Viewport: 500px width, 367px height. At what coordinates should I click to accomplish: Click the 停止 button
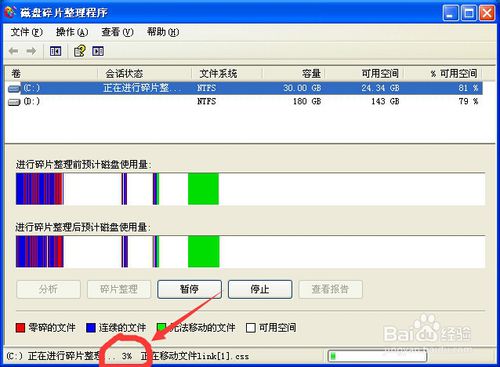[260, 289]
